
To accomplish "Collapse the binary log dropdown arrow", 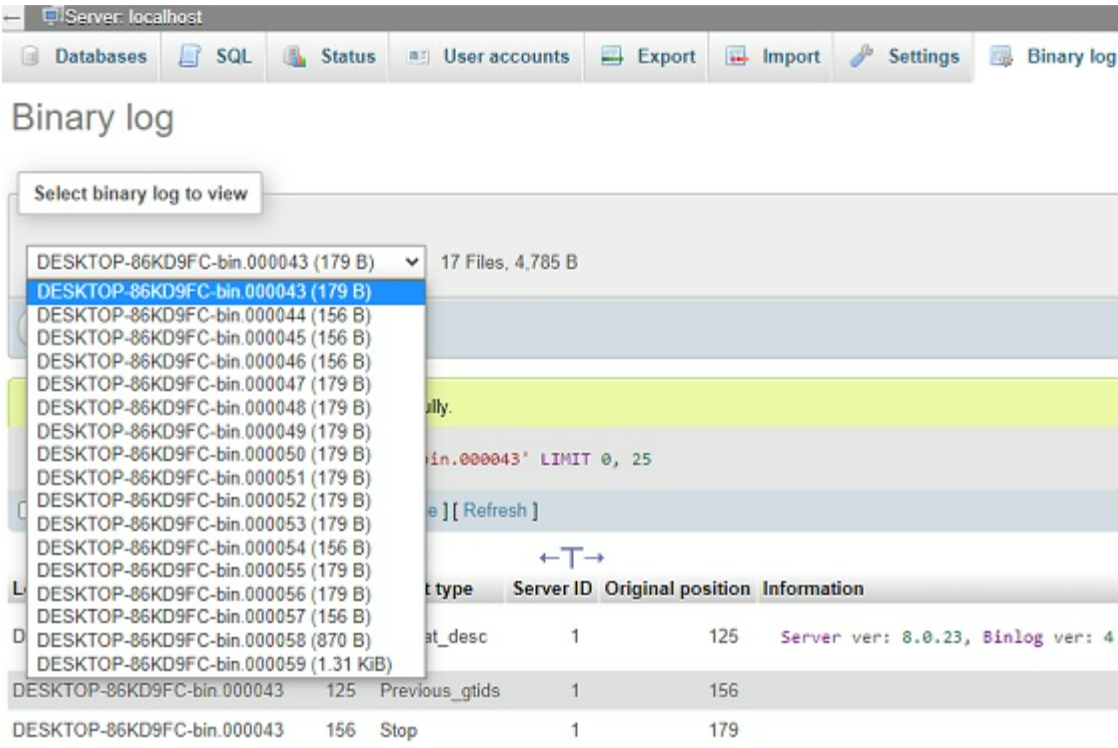I will pyautogui.click(x=411, y=262).
